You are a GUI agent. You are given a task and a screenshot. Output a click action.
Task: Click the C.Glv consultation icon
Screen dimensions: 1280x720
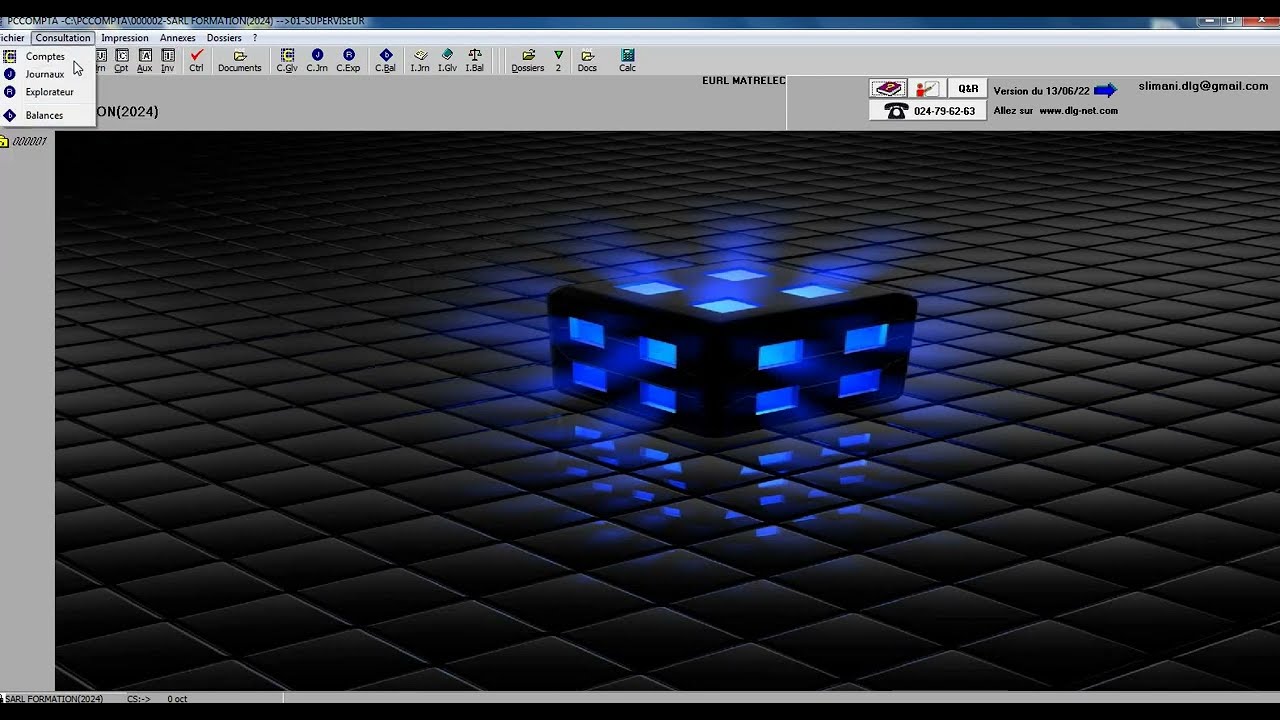(287, 61)
